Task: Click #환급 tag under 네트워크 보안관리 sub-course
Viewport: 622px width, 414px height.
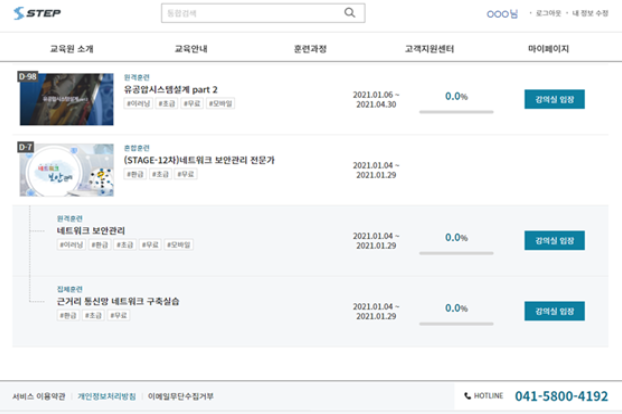Action: coord(100,245)
